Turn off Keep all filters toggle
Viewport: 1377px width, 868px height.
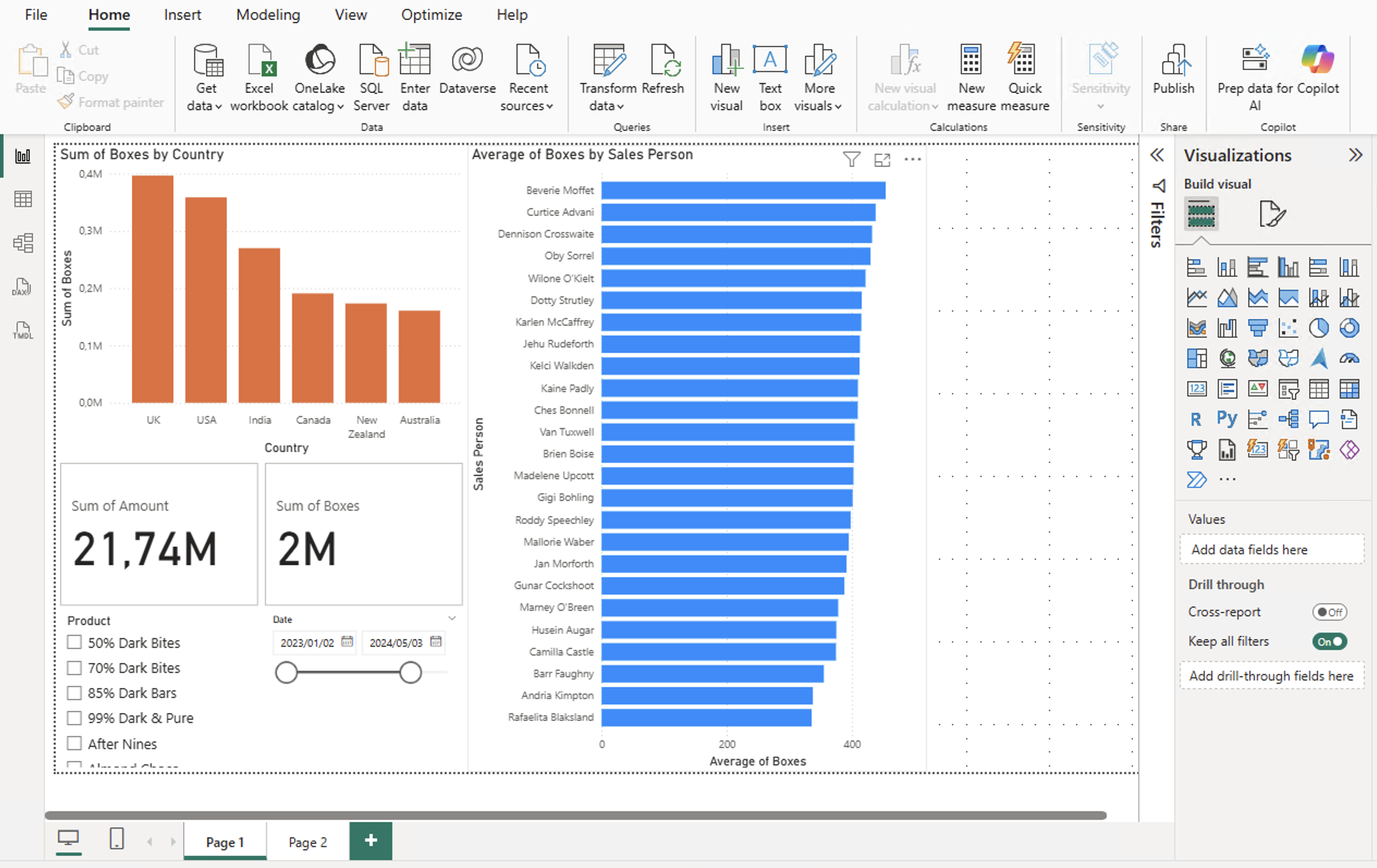(1330, 641)
